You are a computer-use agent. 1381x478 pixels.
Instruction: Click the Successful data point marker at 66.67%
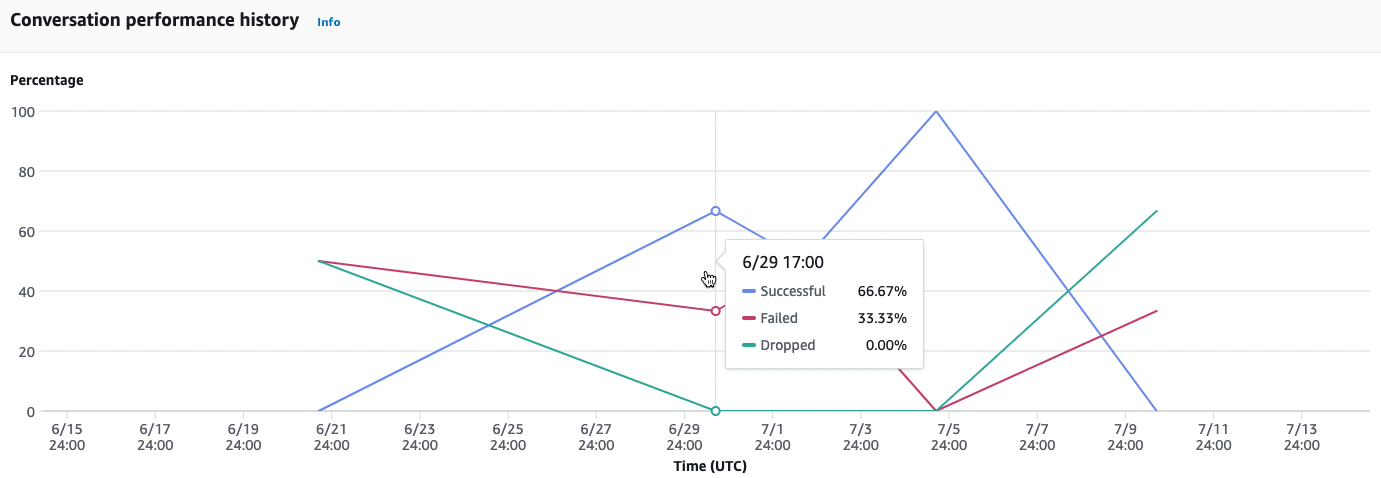[x=715, y=211]
